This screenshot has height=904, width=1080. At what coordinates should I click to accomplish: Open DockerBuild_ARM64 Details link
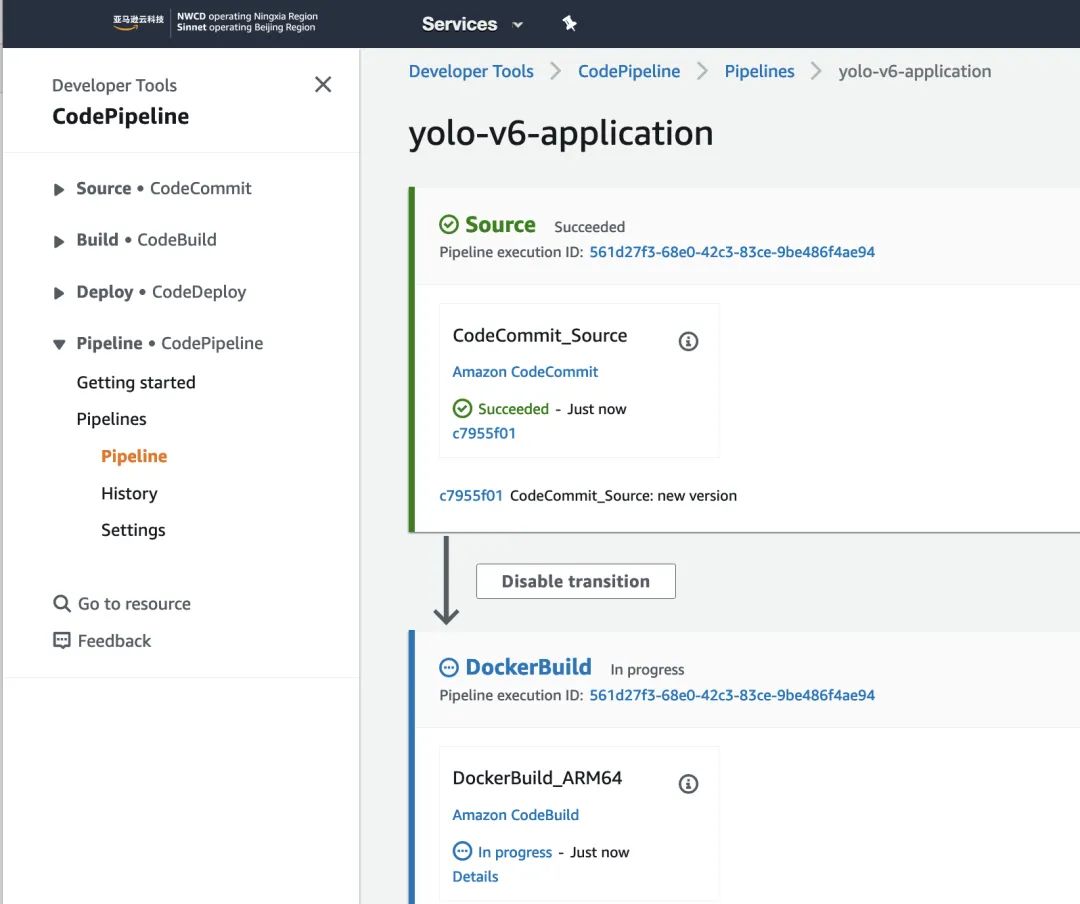[x=475, y=877]
